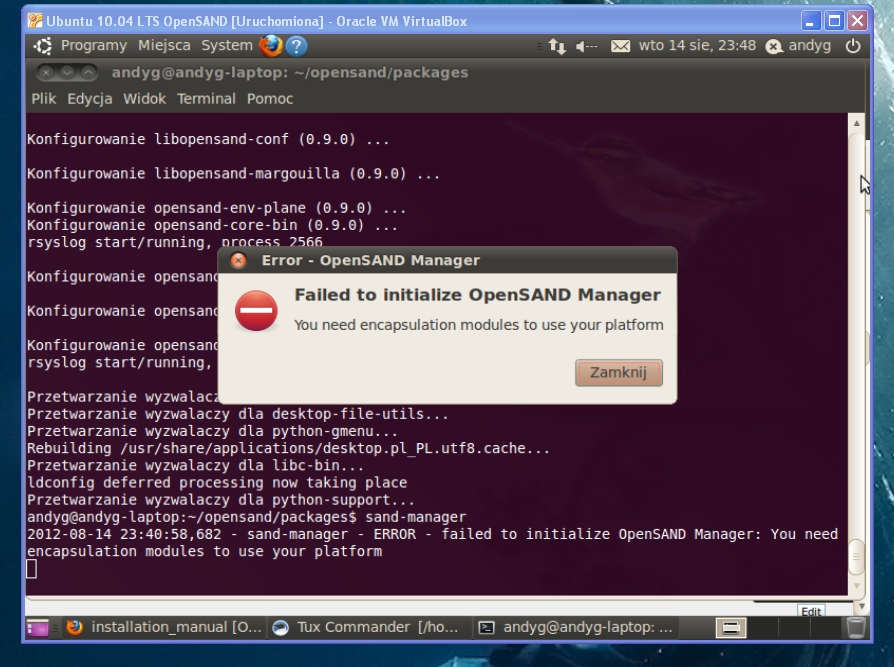Click the 'Error - OpenSAND Manager' dialog title
Viewport: 894px width, 667px height.
[371, 261]
